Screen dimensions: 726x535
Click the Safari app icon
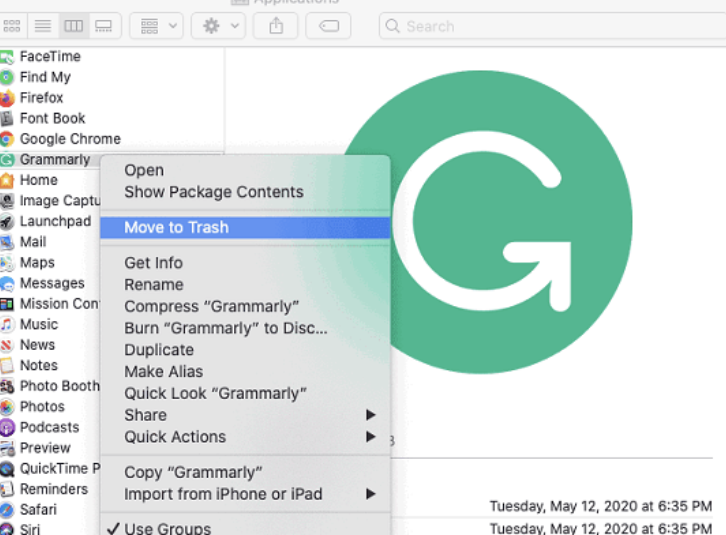point(7,510)
